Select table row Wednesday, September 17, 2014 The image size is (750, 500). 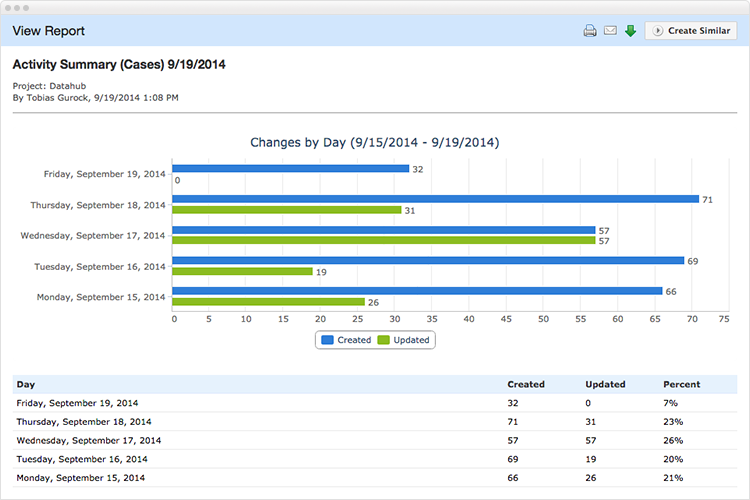coord(375,440)
